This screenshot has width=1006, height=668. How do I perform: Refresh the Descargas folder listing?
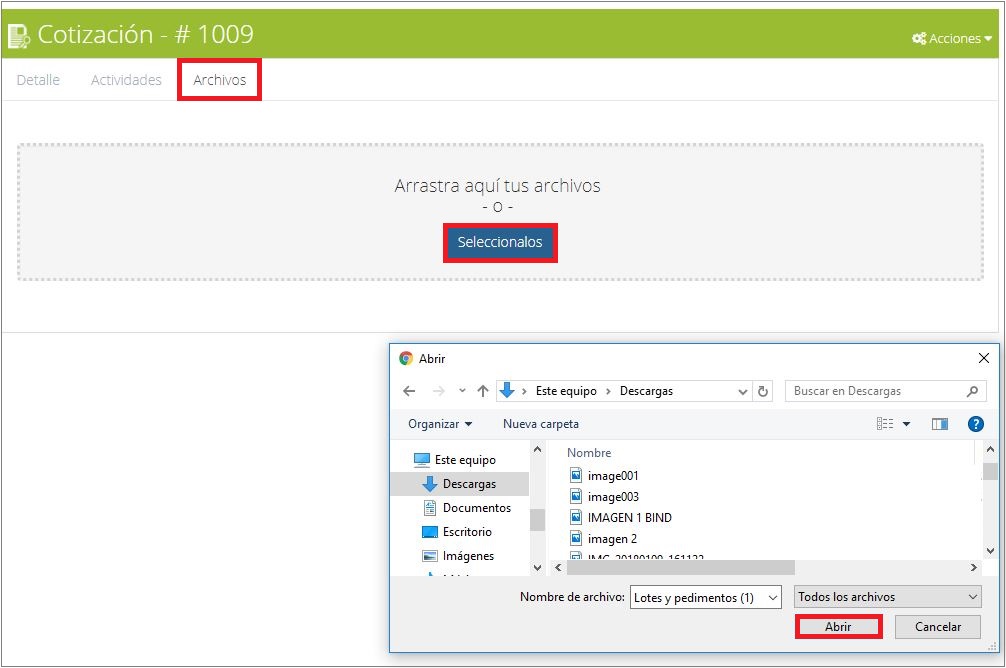point(764,391)
